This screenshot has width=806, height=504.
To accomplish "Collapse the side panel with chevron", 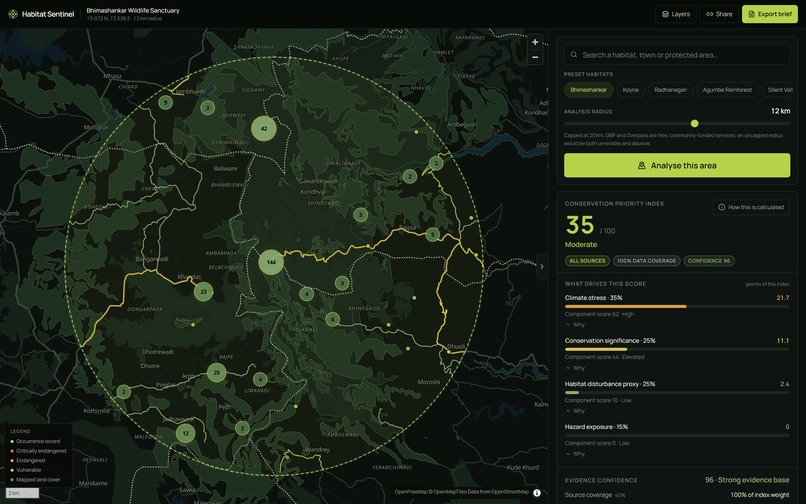I will pyautogui.click(x=542, y=266).
